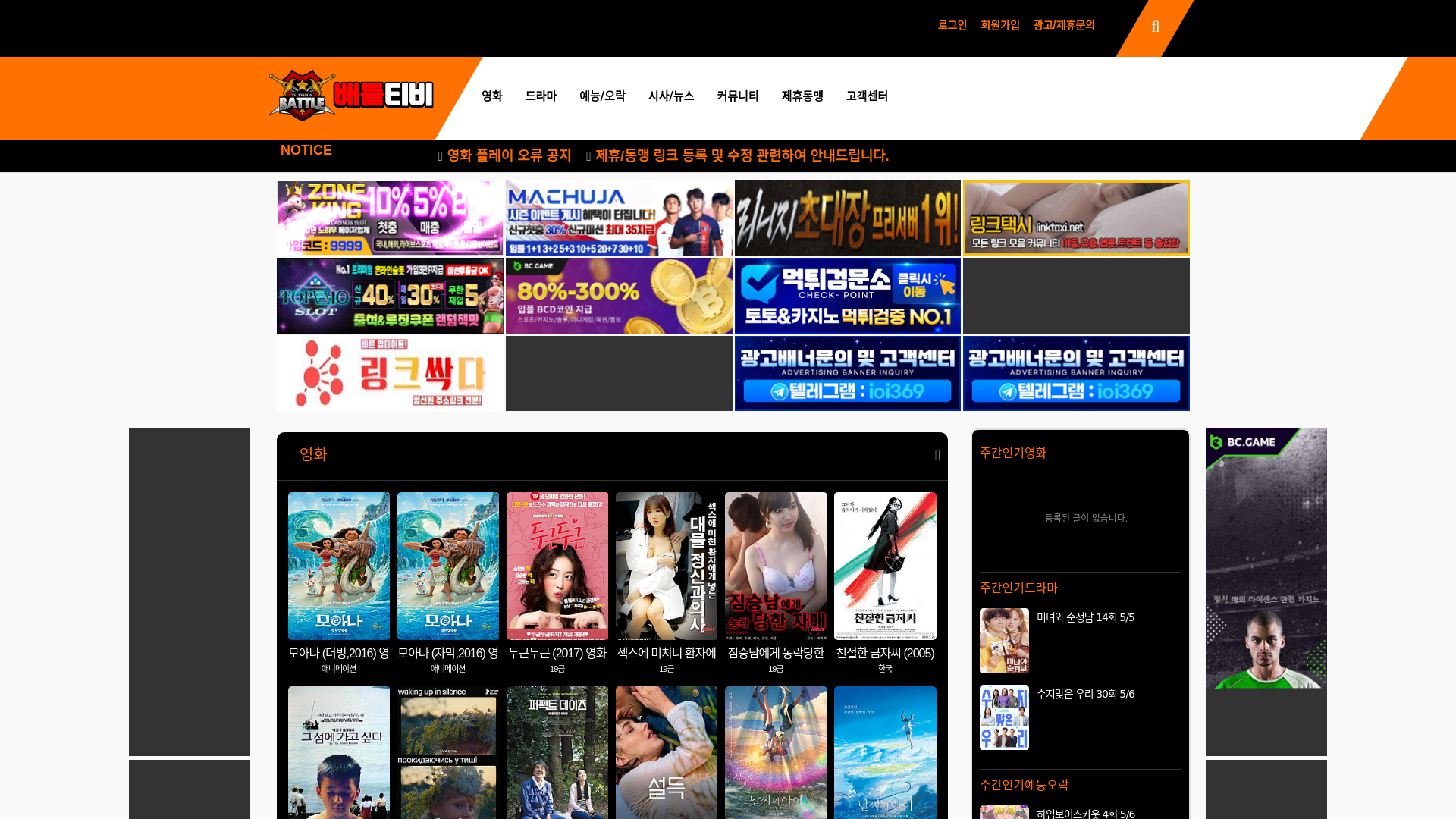Viewport: 1456px width, 819px height.
Task: Open the 수지맞은 우리 thumbnail
Action: 1004,717
